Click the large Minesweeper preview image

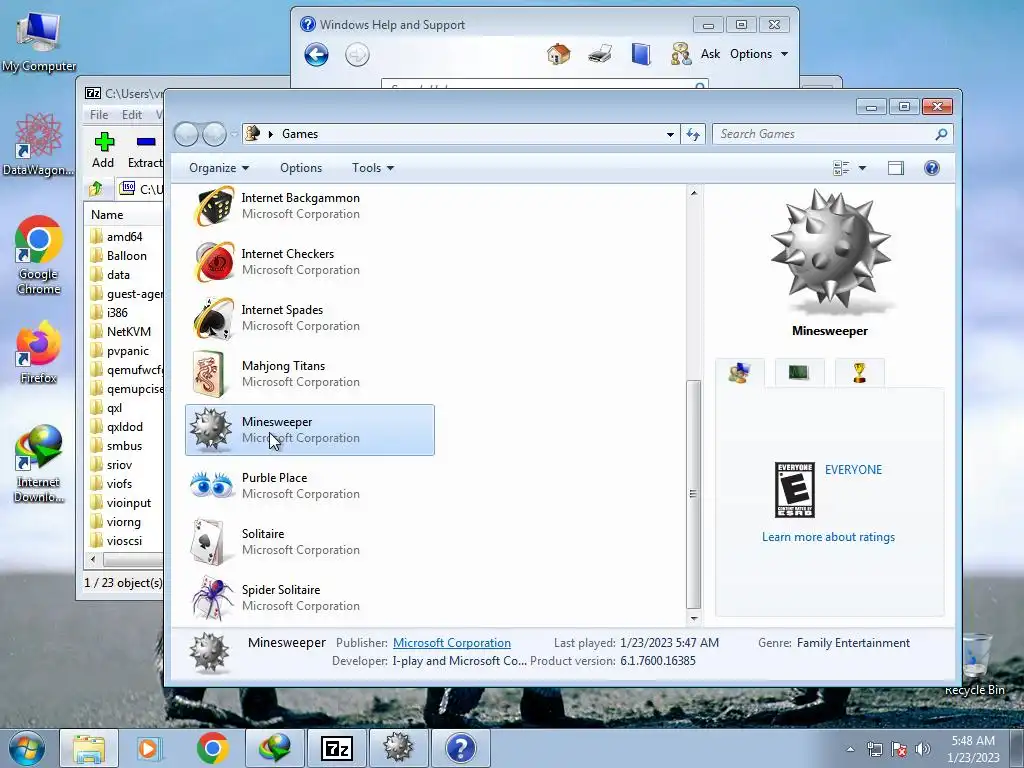pos(829,251)
